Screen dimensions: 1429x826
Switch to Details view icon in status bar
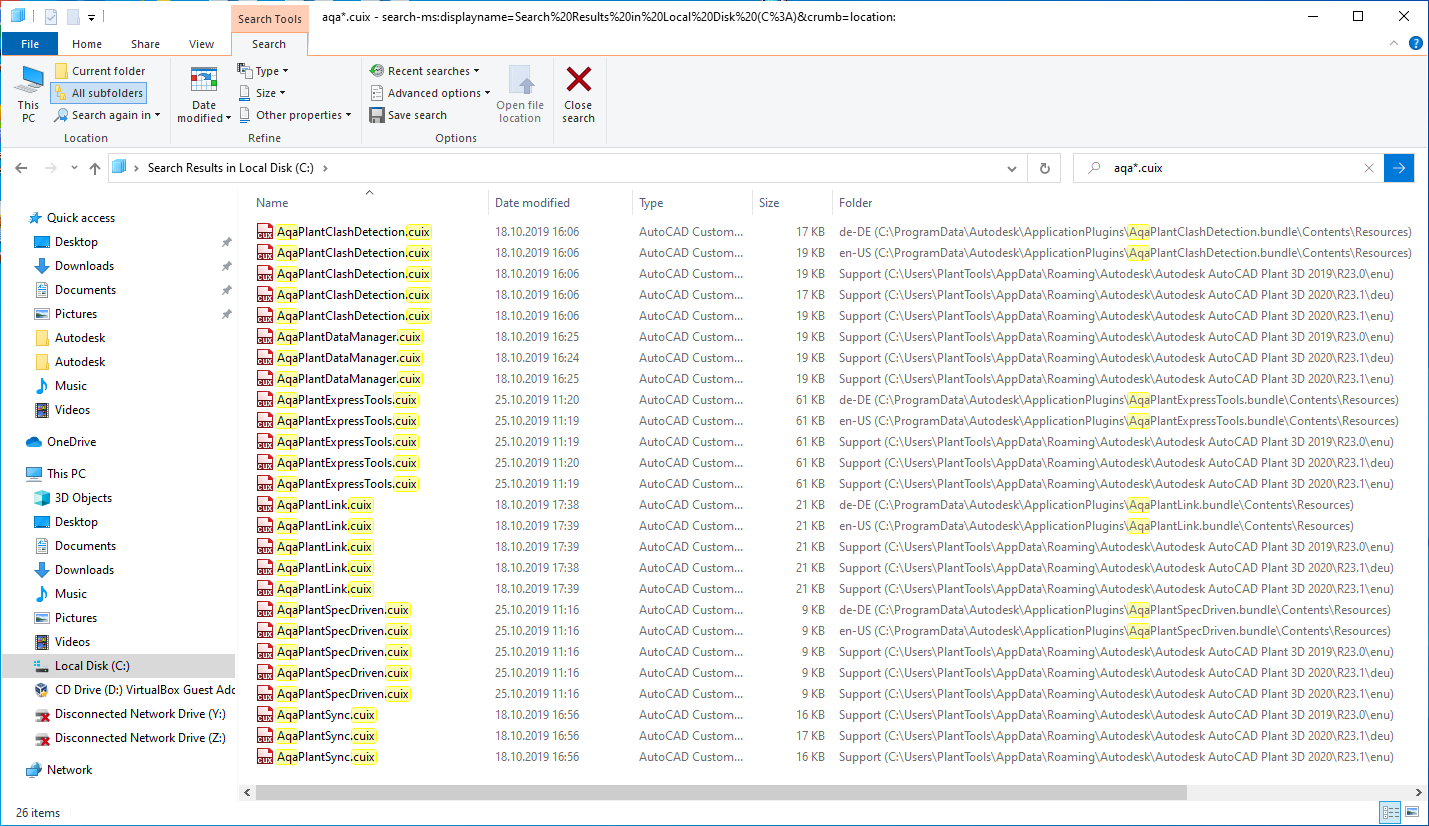1390,811
